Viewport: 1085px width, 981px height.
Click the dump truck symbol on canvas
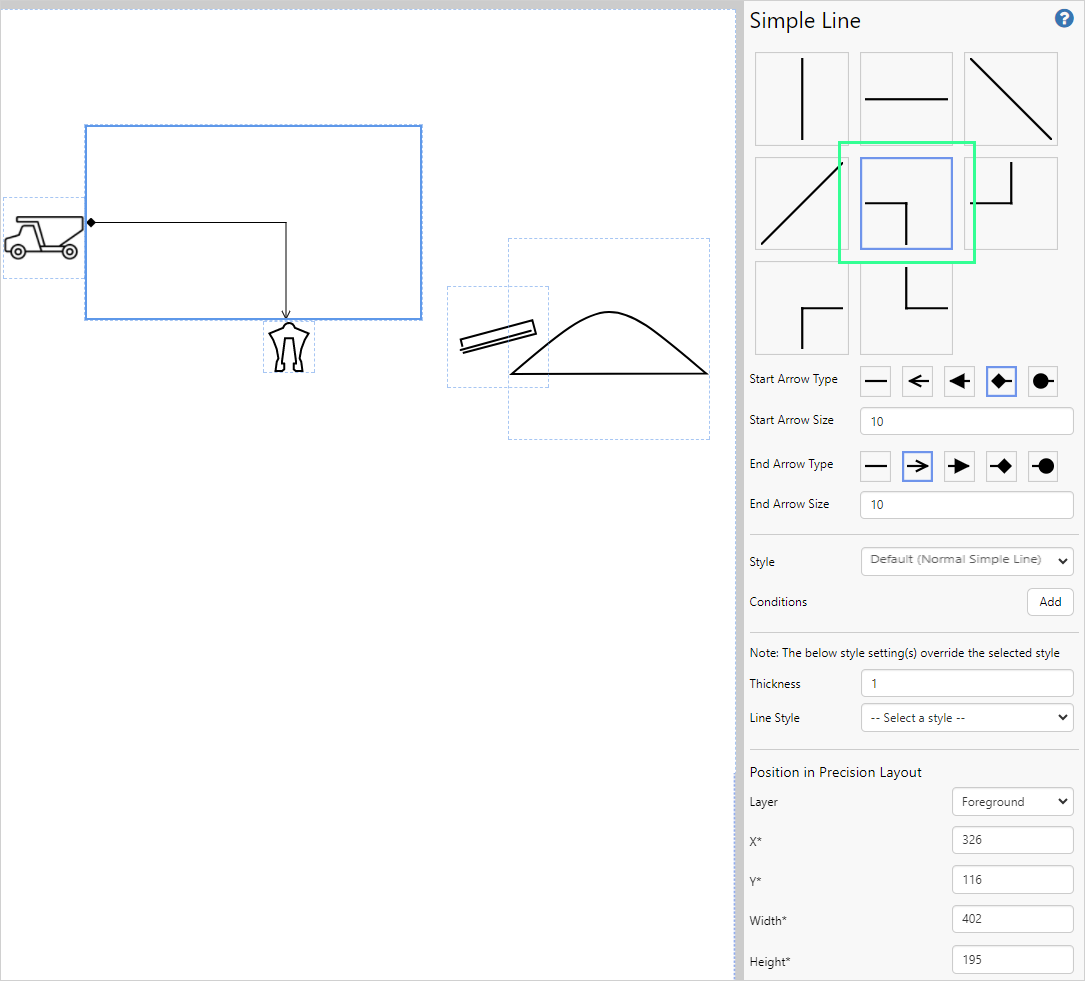tap(43, 238)
